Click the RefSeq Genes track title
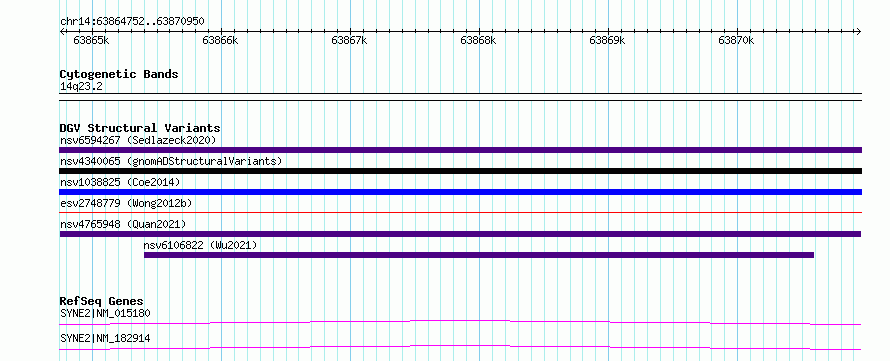Image resolution: width=890 pixels, height=361 pixels. coord(102,301)
